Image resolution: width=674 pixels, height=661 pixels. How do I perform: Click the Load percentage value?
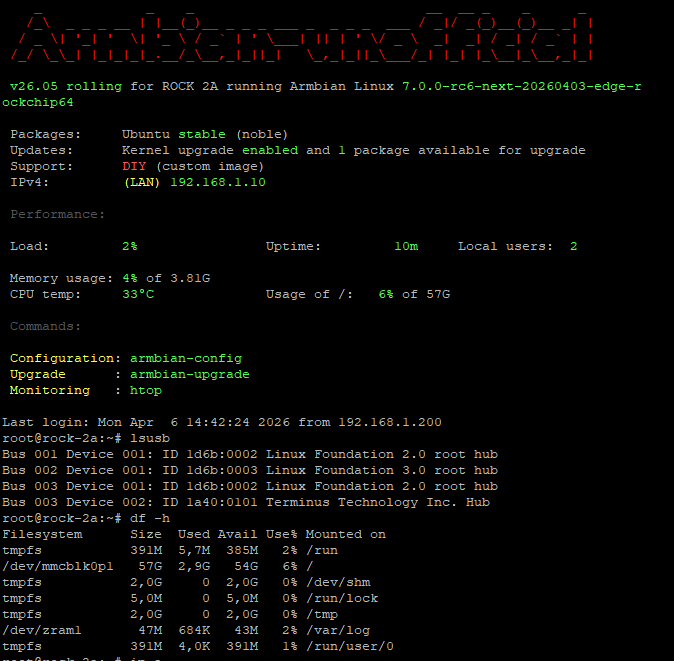(130, 246)
